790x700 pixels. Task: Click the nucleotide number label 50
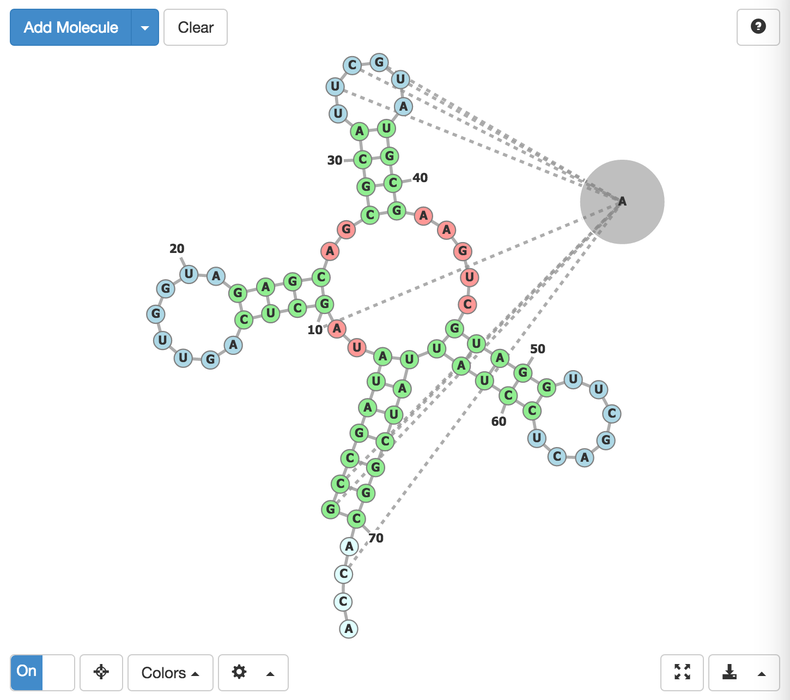pos(537,349)
